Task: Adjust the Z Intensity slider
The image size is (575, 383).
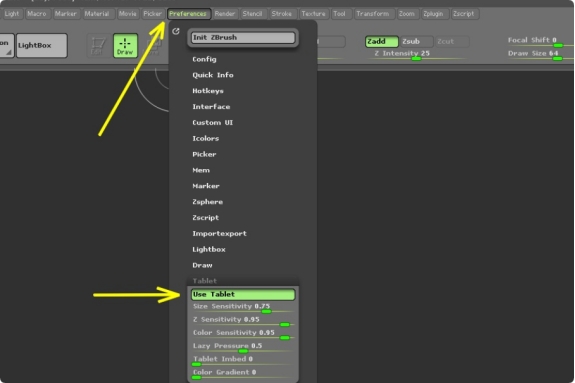Action: tap(417, 54)
